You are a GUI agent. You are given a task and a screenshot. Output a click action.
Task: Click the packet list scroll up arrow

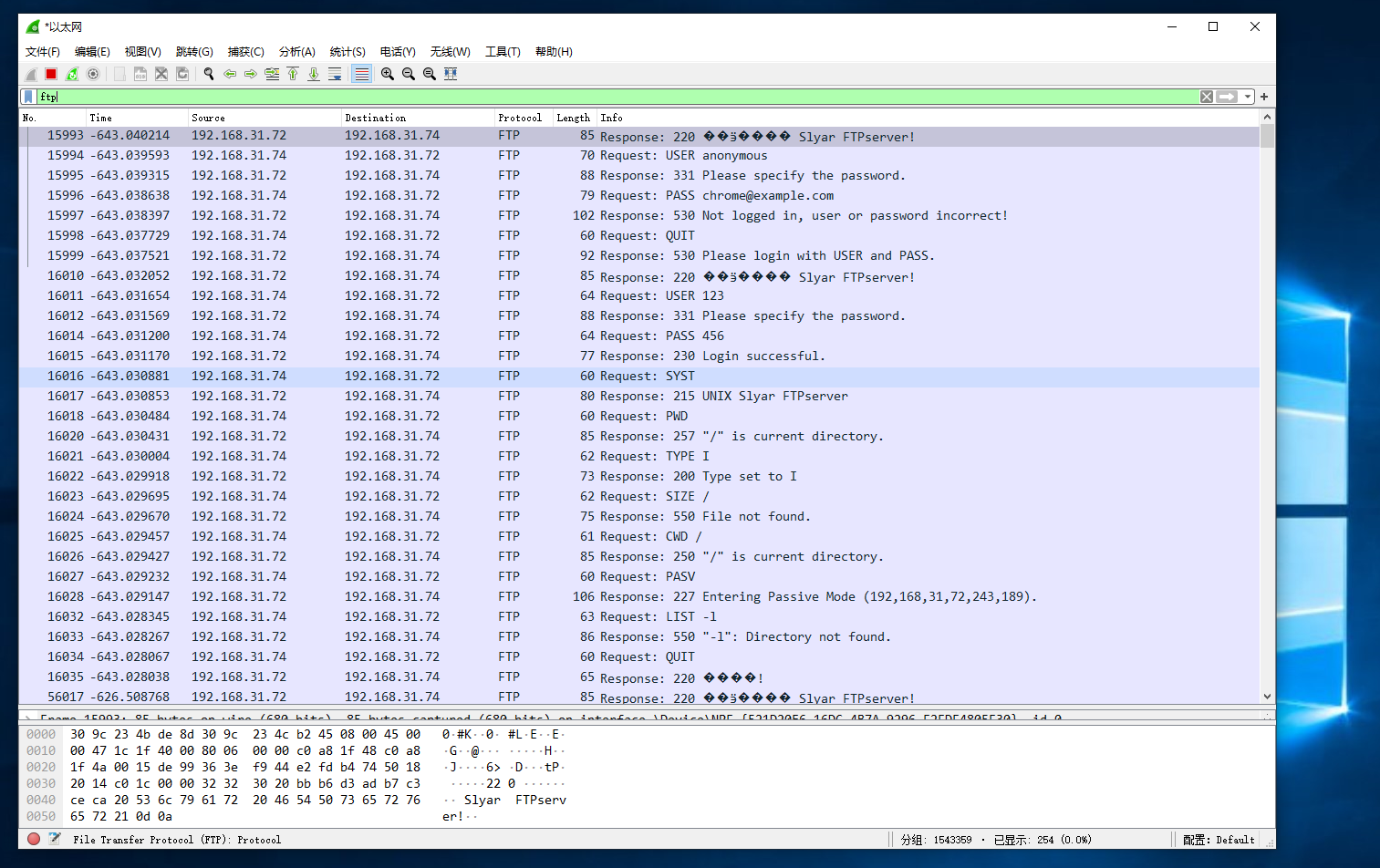(1267, 118)
